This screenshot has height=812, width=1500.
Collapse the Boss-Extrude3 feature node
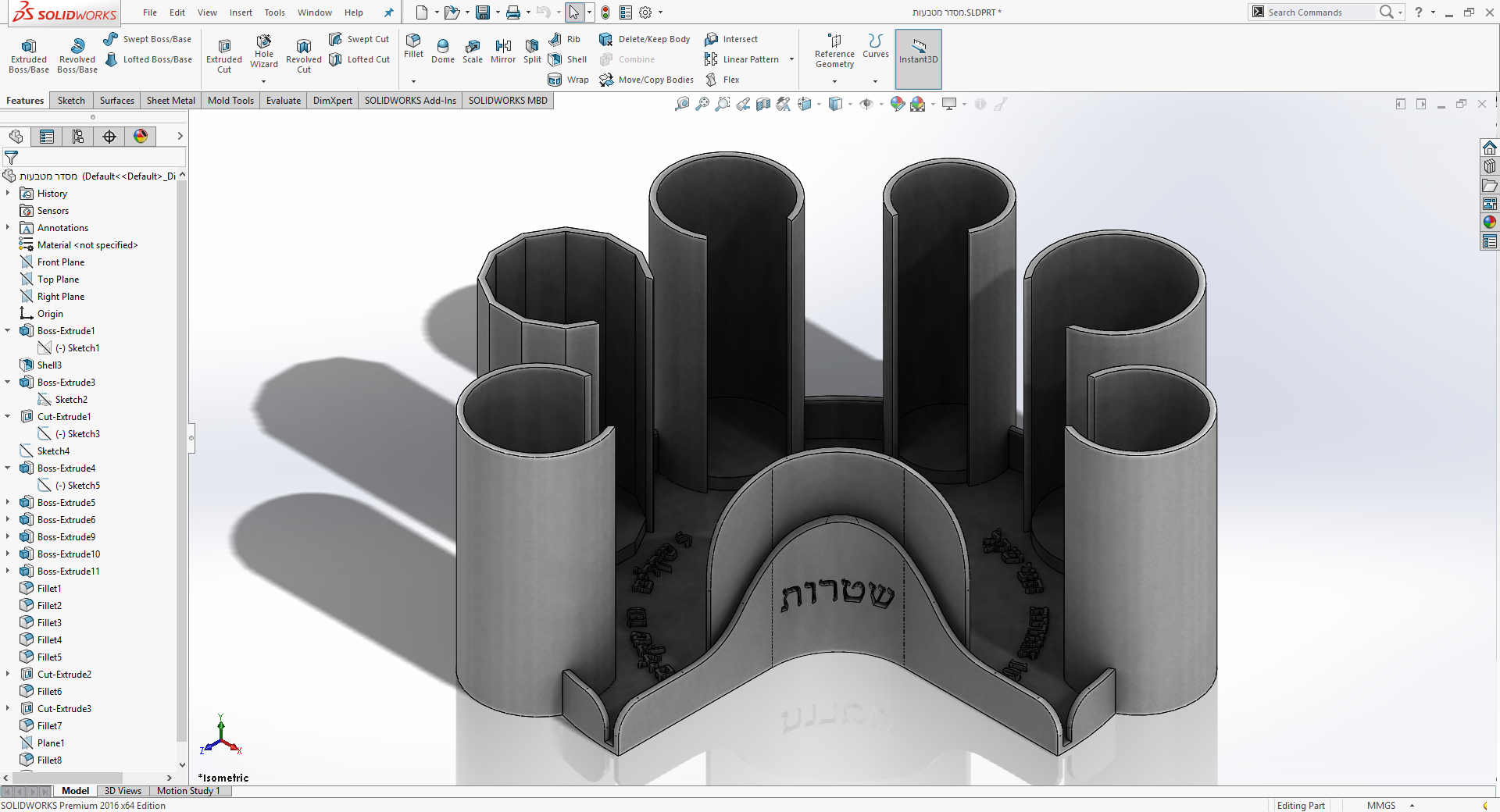8,382
